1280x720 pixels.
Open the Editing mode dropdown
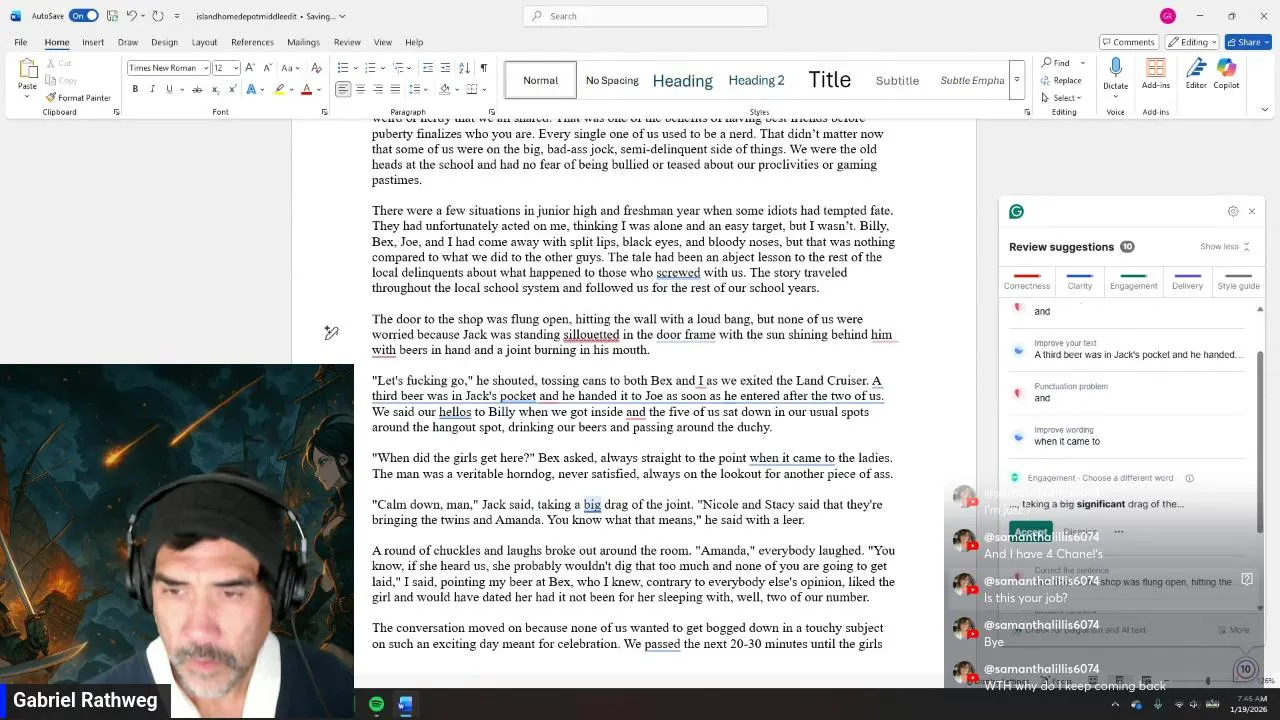coord(1191,42)
